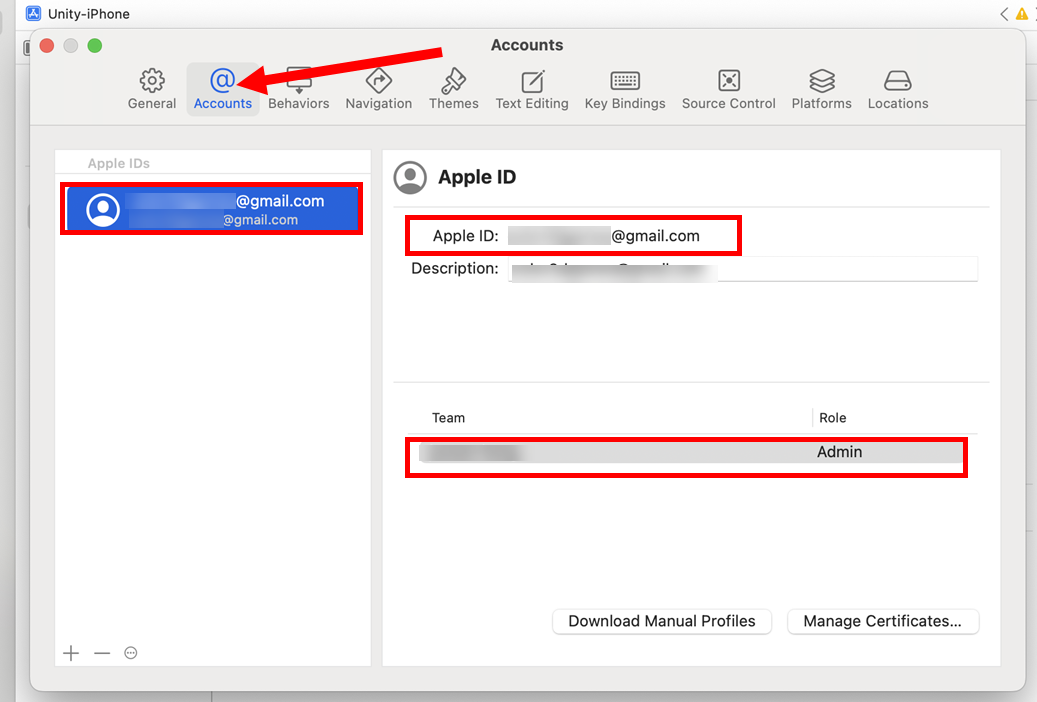Viewport: 1037px width, 702px height.
Task: Select the Admin team row
Action: [690, 453]
